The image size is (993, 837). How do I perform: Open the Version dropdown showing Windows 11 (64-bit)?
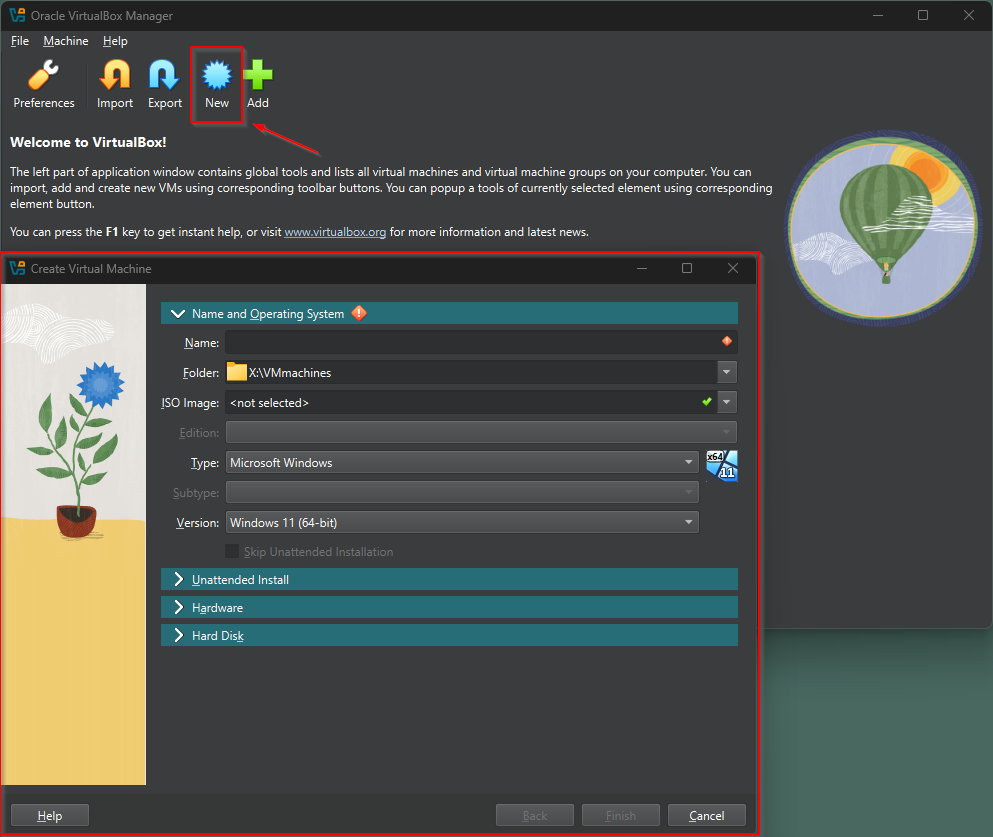tap(462, 522)
